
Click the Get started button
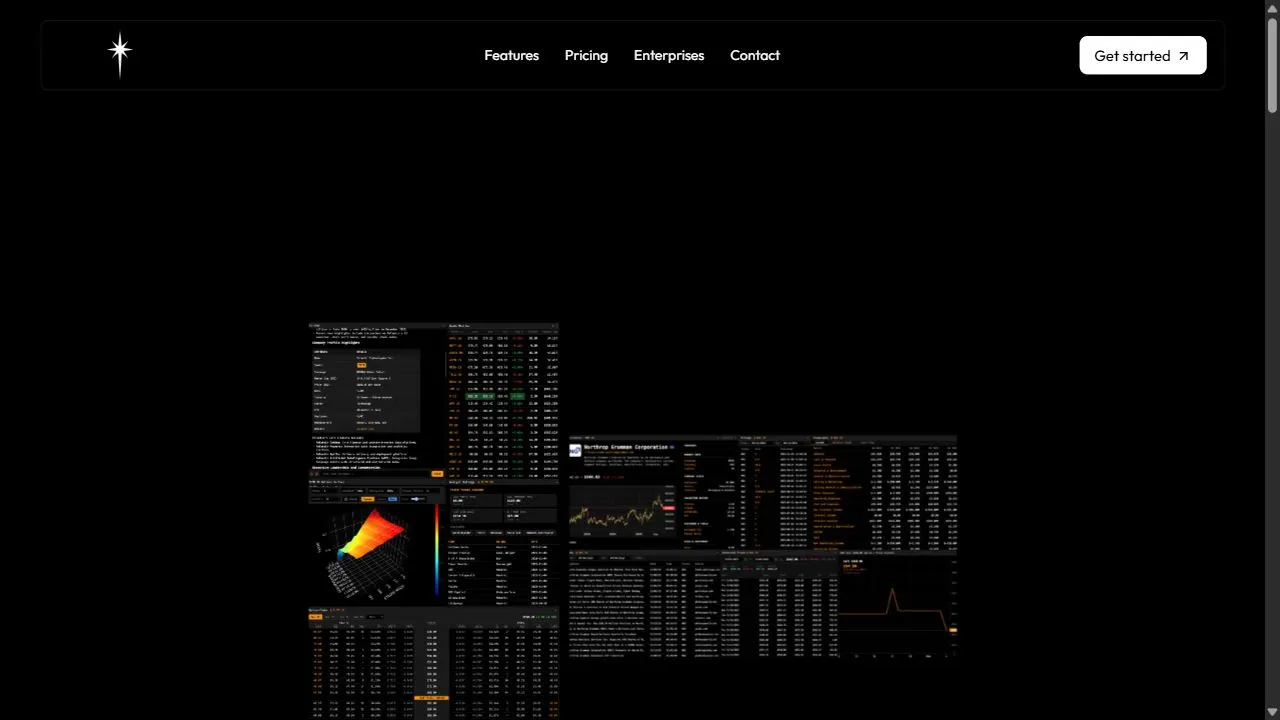(1143, 55)
